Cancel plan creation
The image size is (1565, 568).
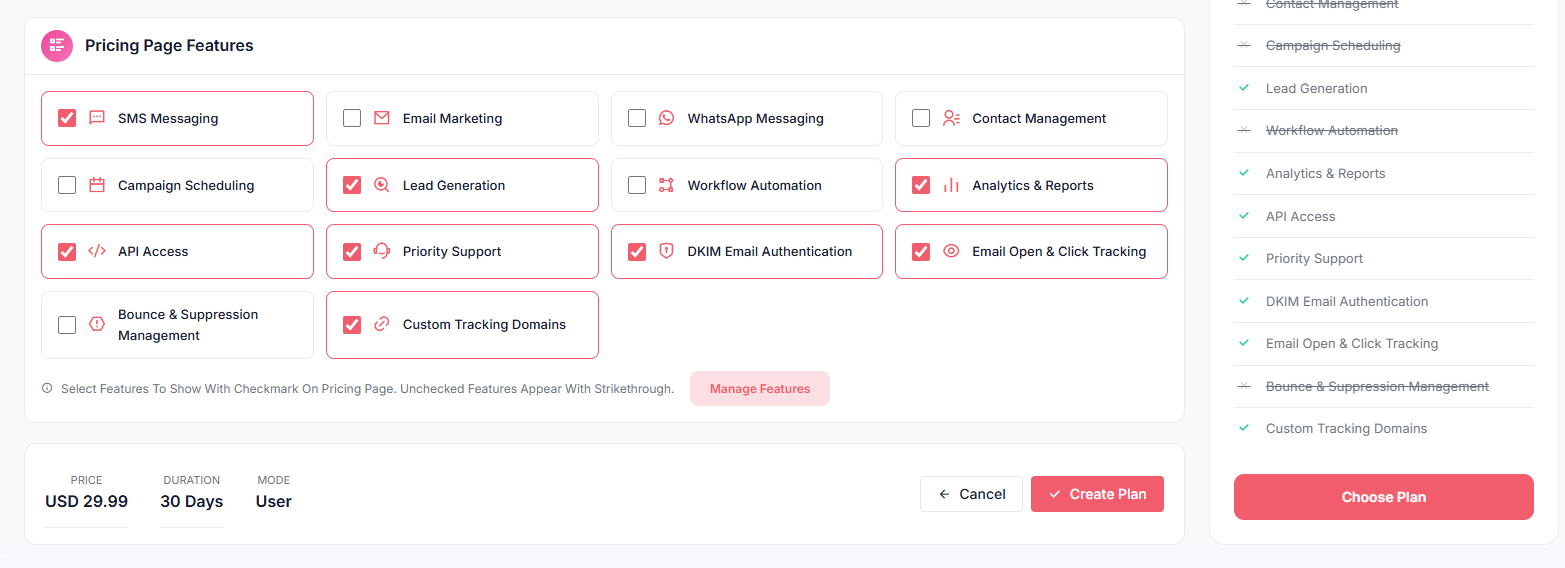(971, 494)
